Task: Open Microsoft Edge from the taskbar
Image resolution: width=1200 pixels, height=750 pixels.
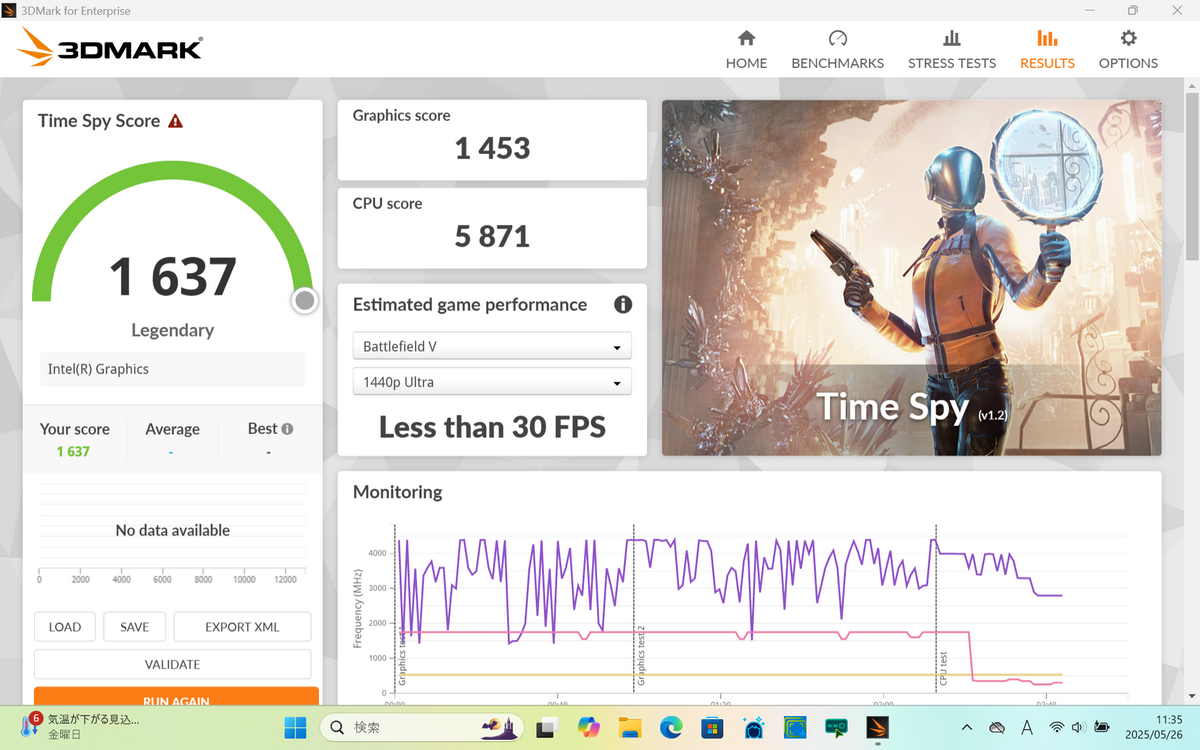Action: pyautogui.click(x=671, y=727)
